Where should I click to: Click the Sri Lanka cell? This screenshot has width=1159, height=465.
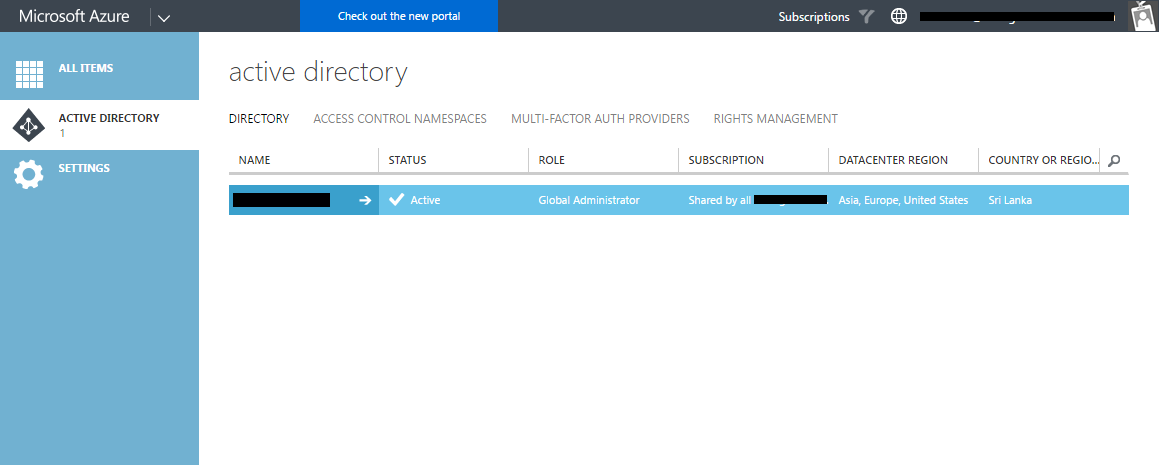[1010, 200]
